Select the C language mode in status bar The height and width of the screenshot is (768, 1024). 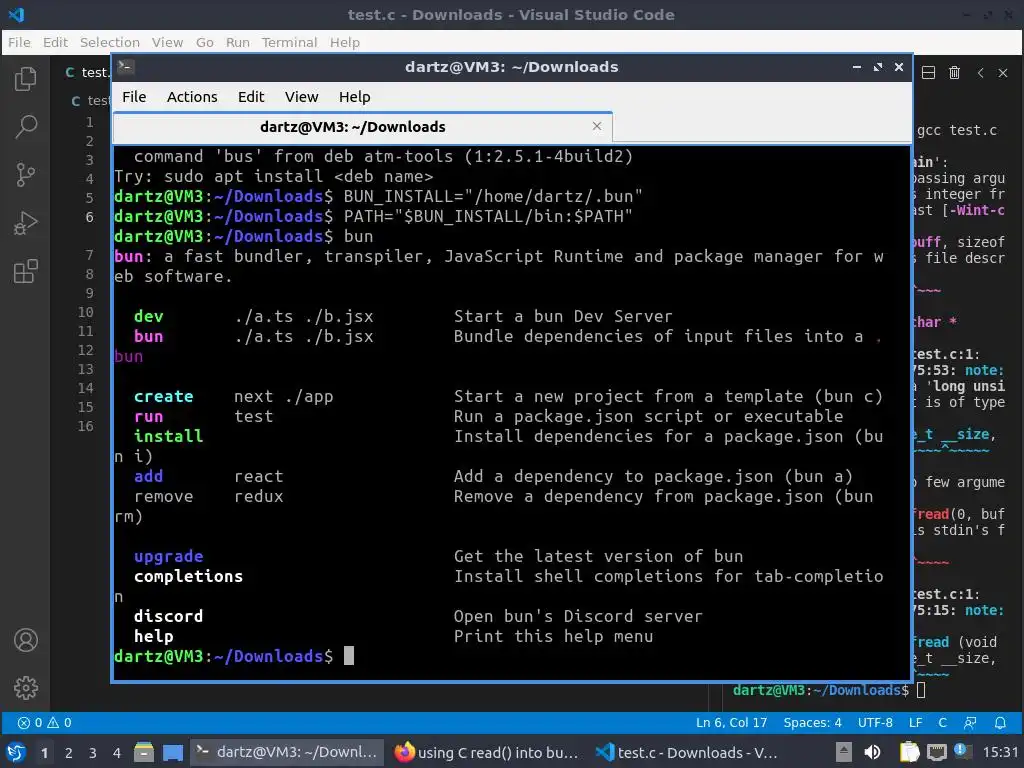(x=942, y=722)
